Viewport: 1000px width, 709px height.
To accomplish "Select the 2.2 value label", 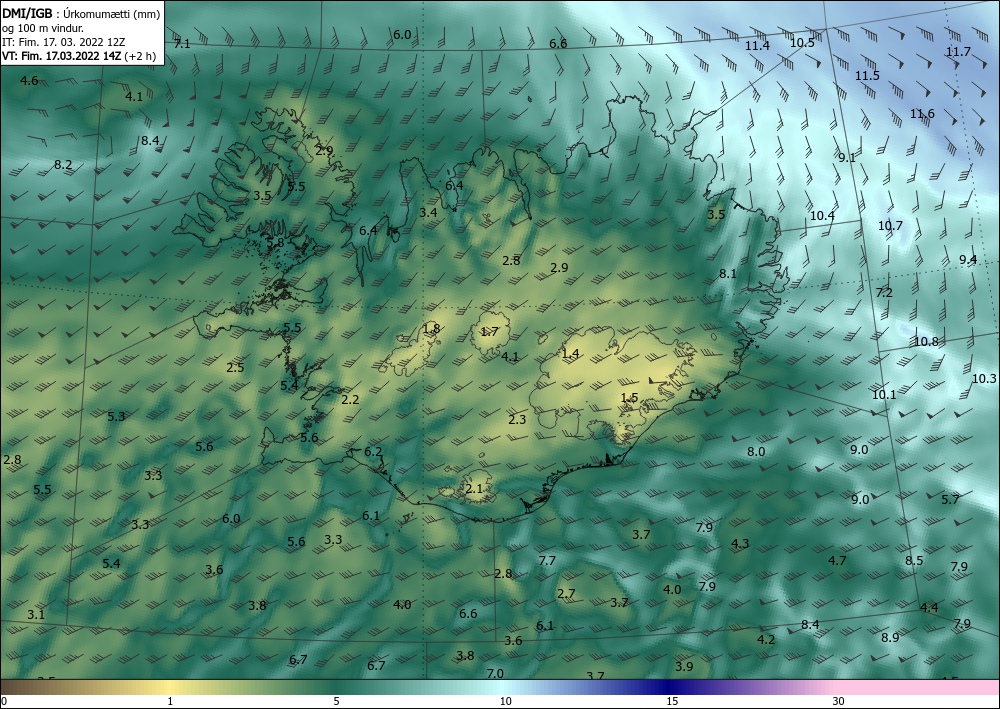I will (x=350, y=400).
